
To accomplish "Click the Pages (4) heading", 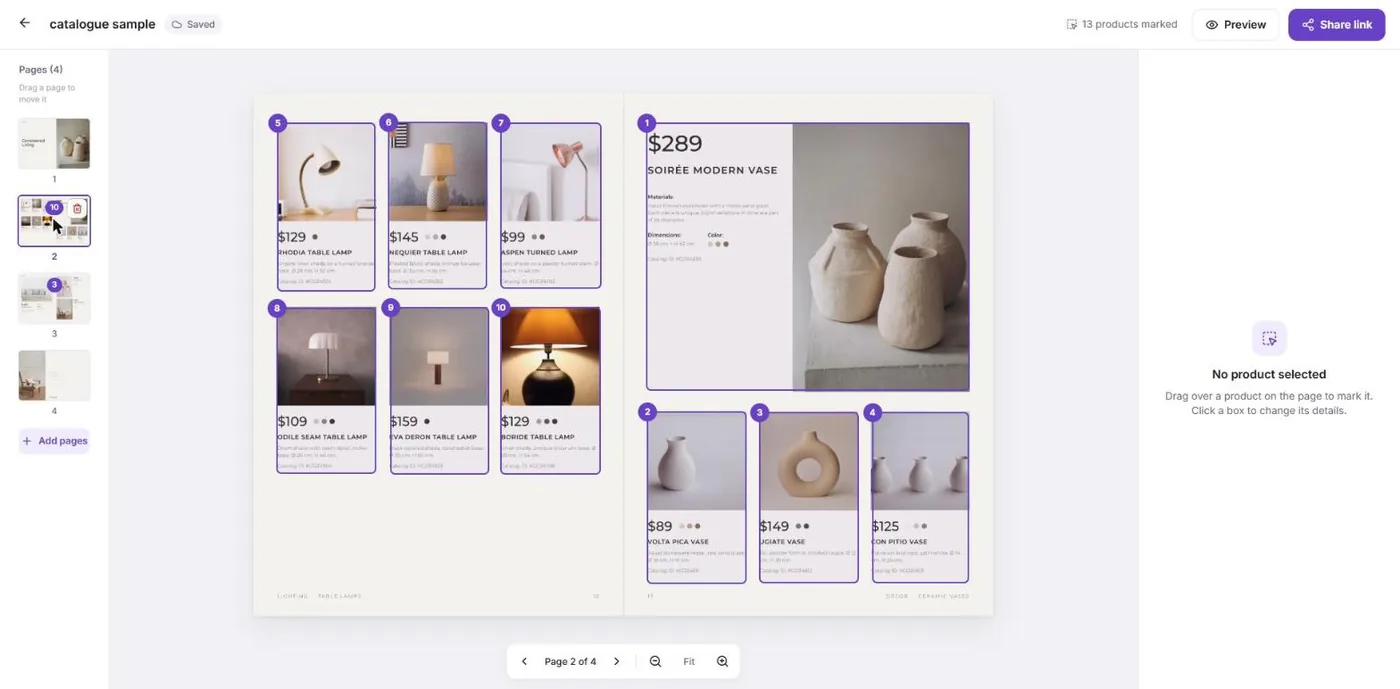I will pos(41,70).
